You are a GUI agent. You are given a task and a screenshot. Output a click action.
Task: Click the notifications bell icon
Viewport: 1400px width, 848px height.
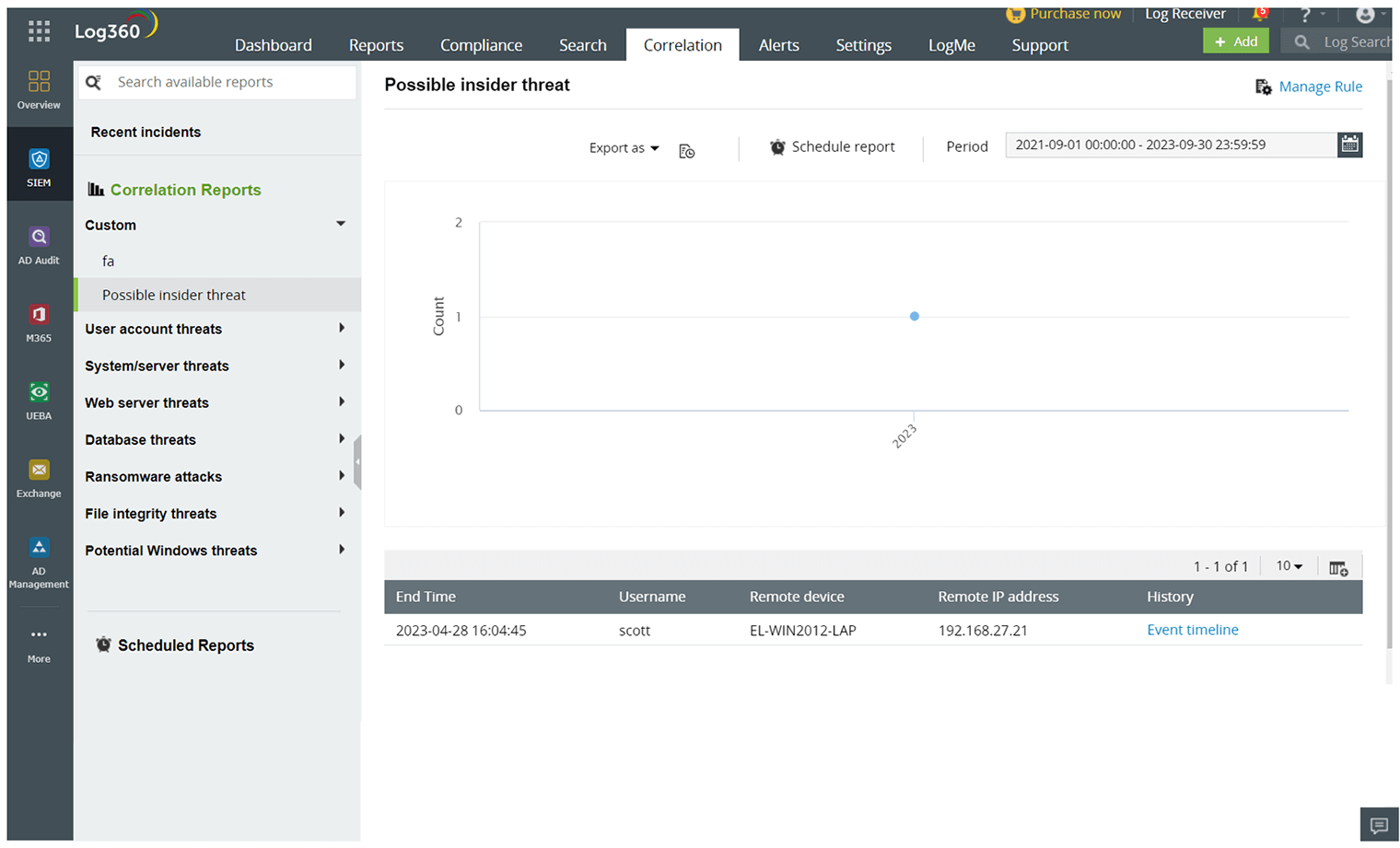coord(1259,14)
